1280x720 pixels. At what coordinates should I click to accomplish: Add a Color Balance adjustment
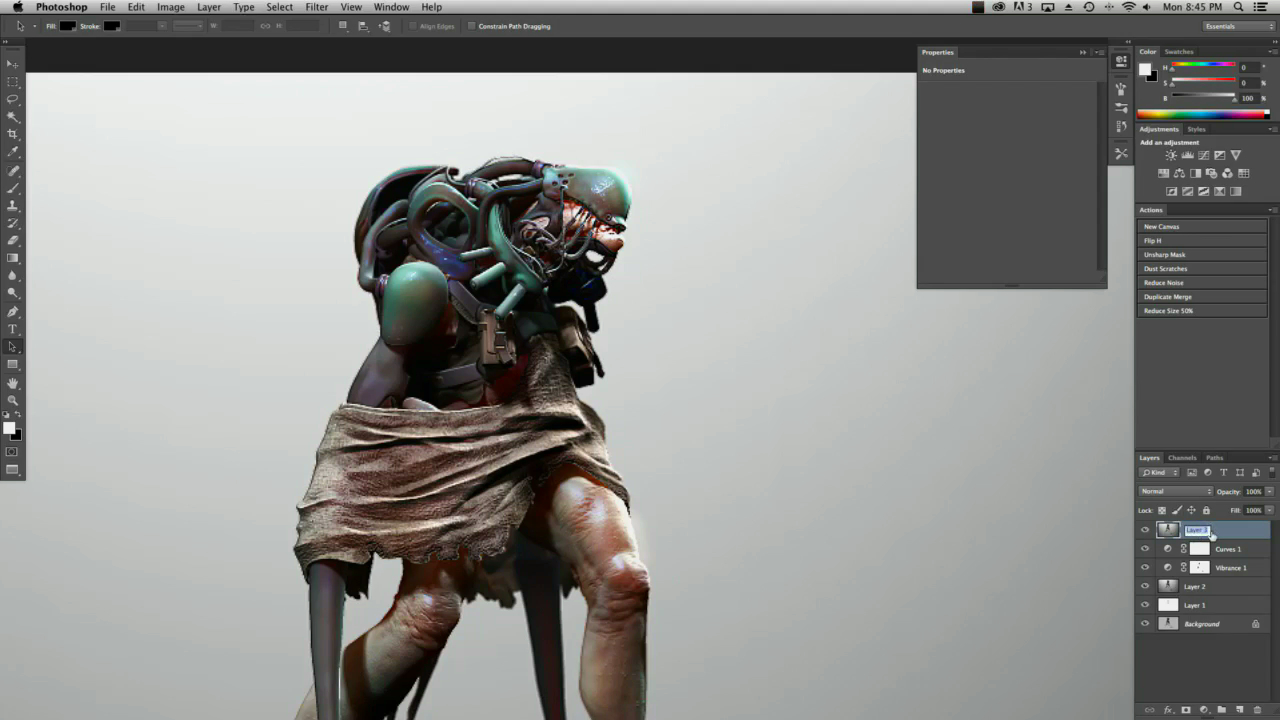coord(1179,173)
